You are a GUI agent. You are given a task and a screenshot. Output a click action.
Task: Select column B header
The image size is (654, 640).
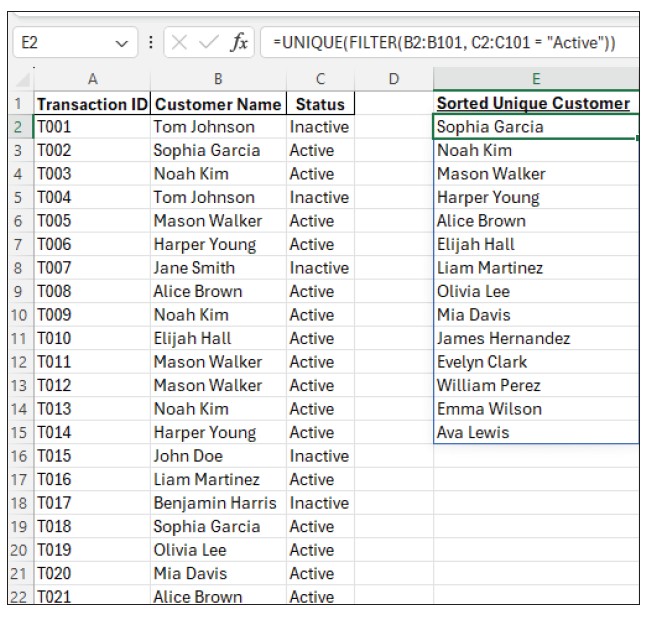(217, 79)
